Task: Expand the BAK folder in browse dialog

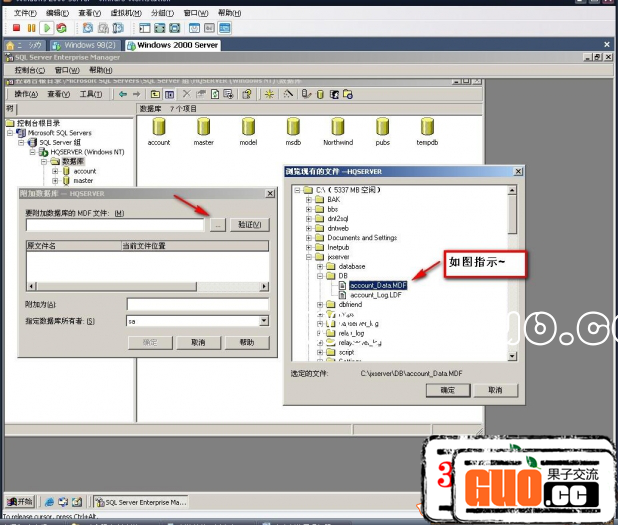Action: click(309, 199)
